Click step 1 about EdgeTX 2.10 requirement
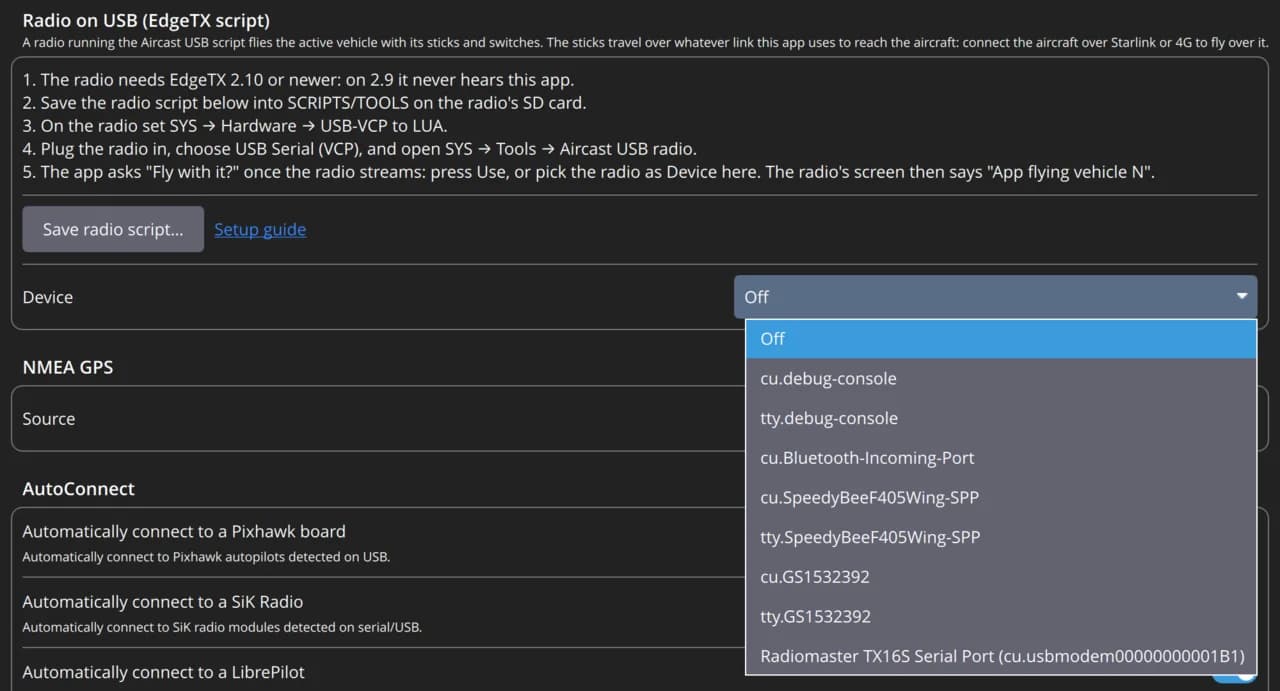Image resolution: width=1280 pixels, height=691 pixels. pyautogui.click(x=298, y=80)
